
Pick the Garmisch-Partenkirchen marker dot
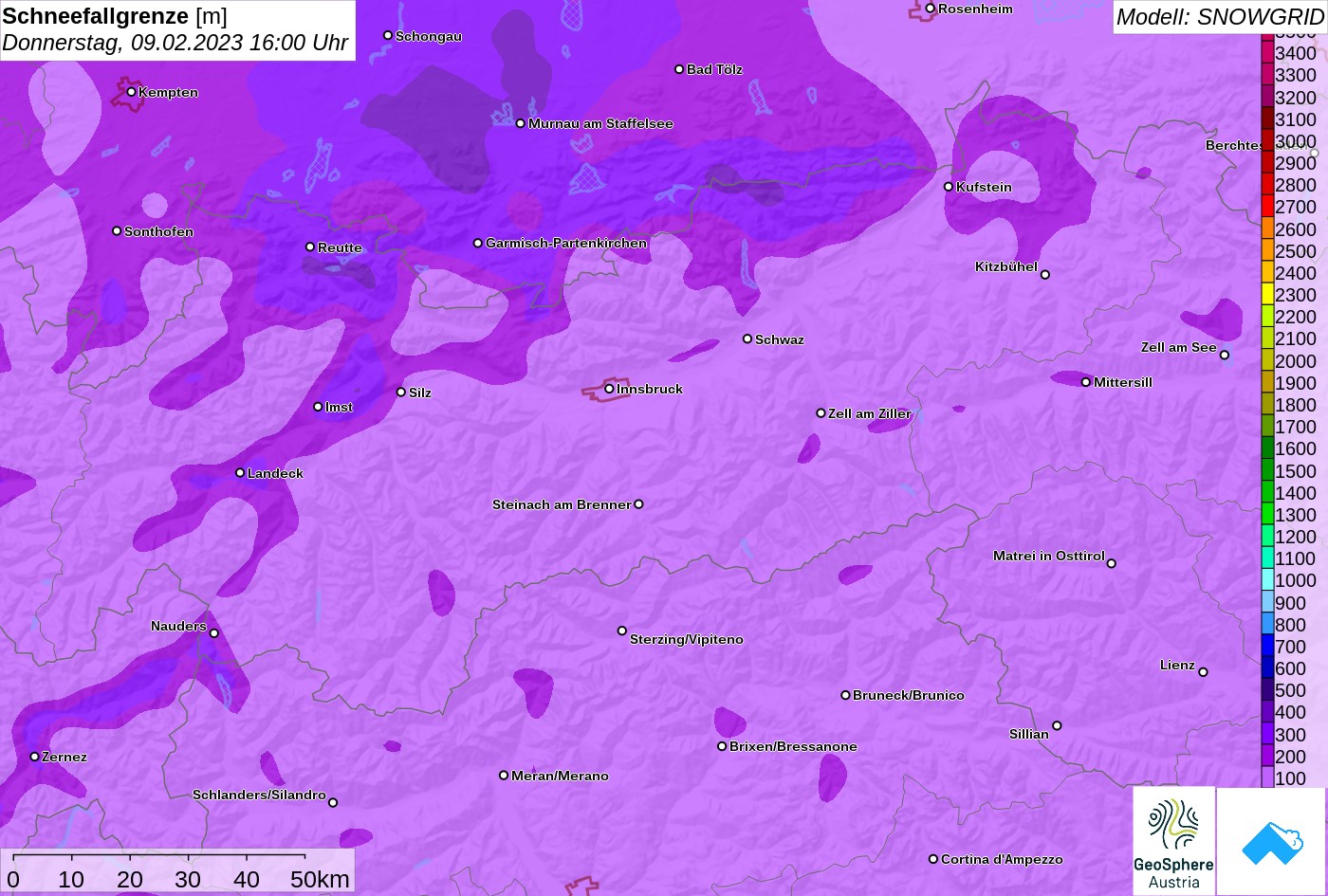[478, 243]
